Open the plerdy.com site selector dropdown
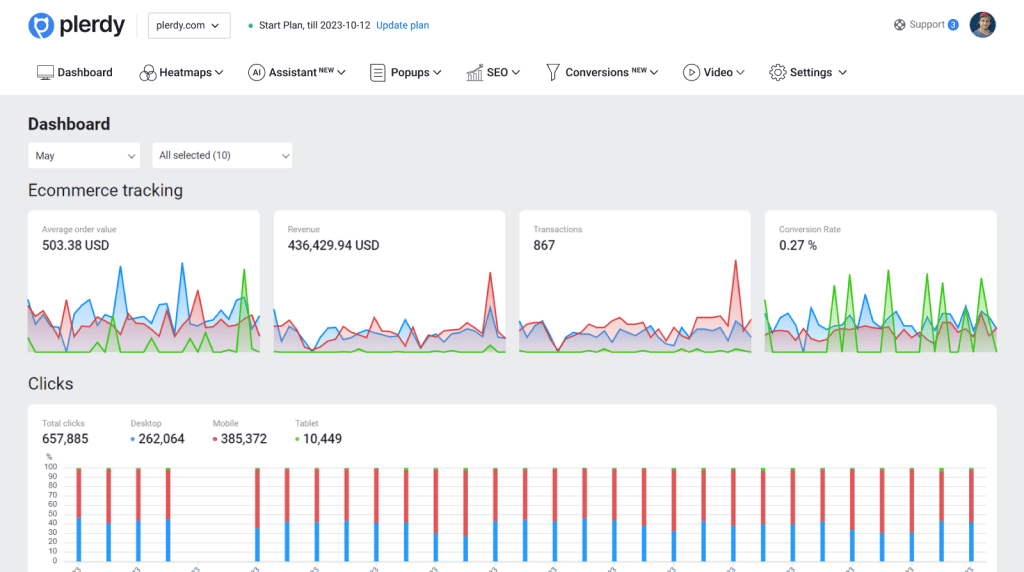 pyautogui.click(x=188, y=26)
